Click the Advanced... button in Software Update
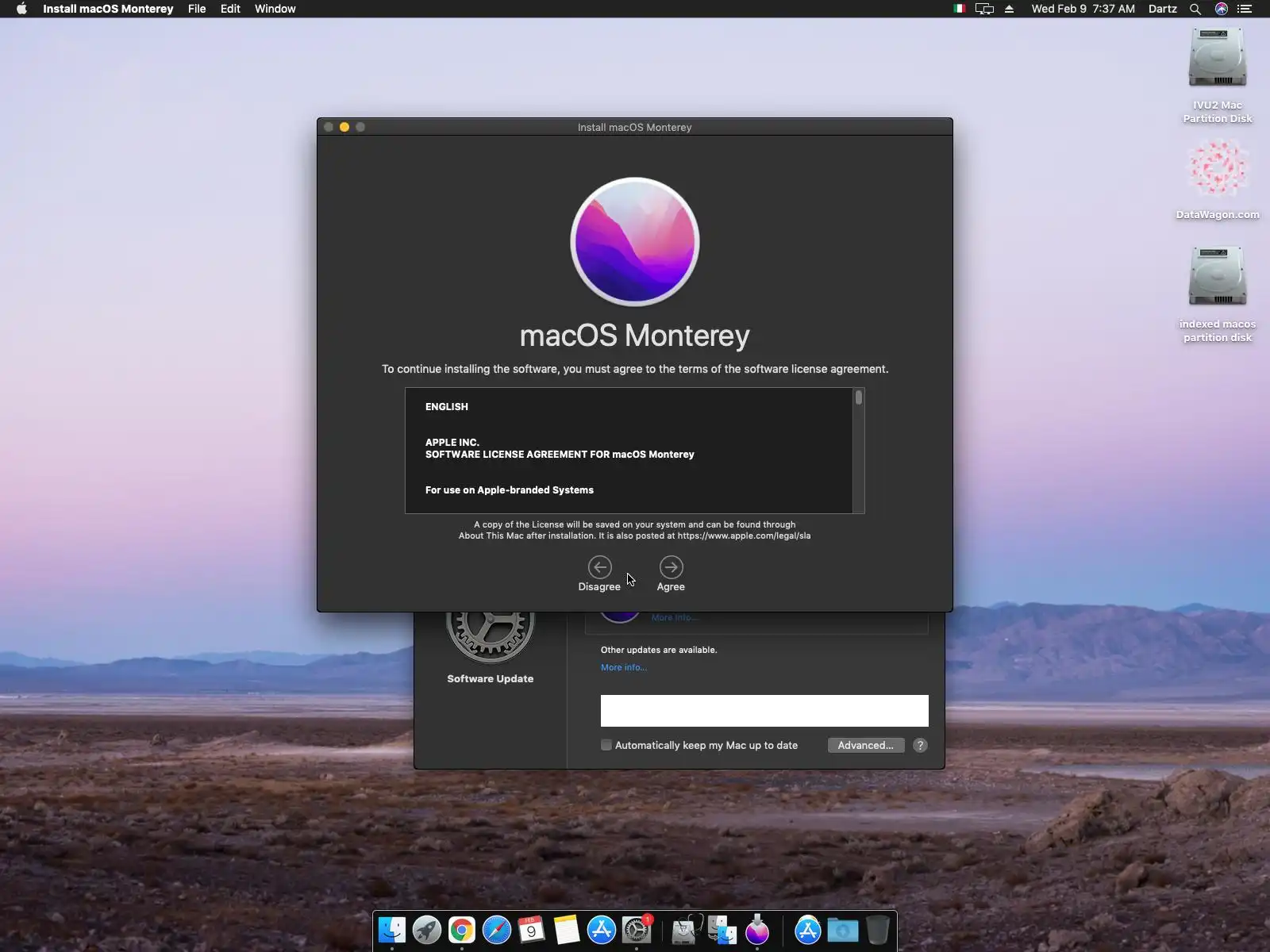Viewport: 1270px width, 952px height. click(x=865, y=745)
